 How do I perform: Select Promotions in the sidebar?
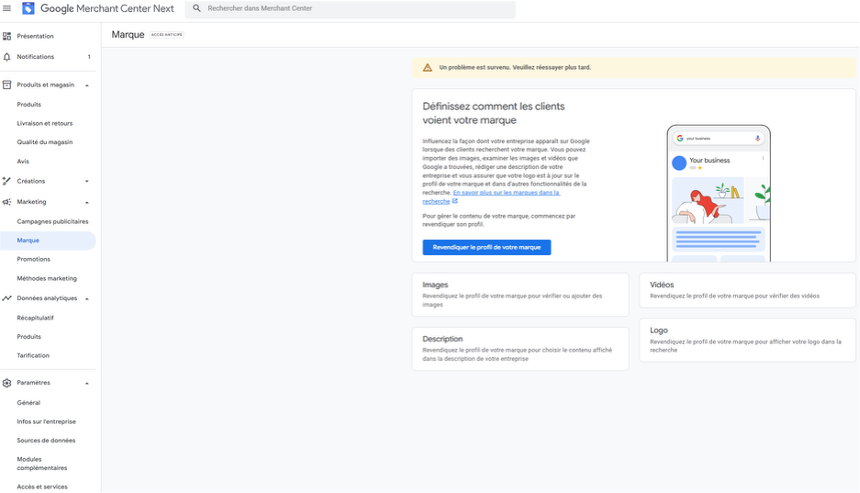tap(33, 259)
